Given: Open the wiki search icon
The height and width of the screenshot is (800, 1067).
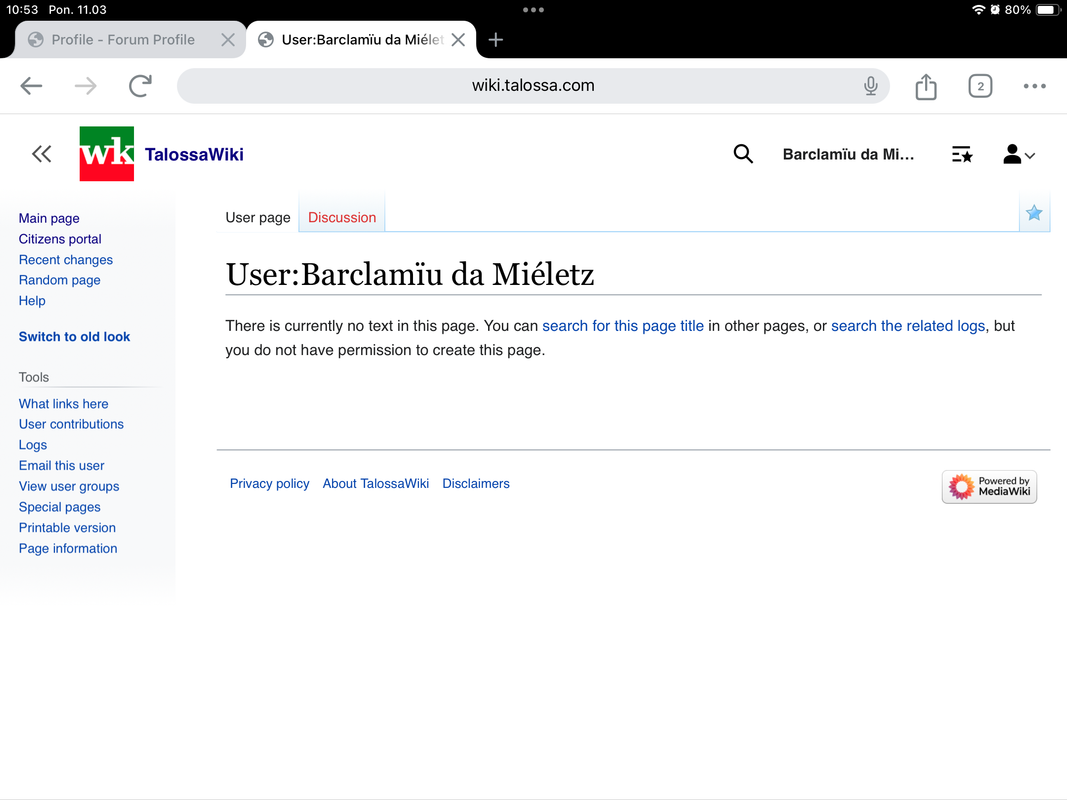Looking at the screenshot, I should click(743, 154).
